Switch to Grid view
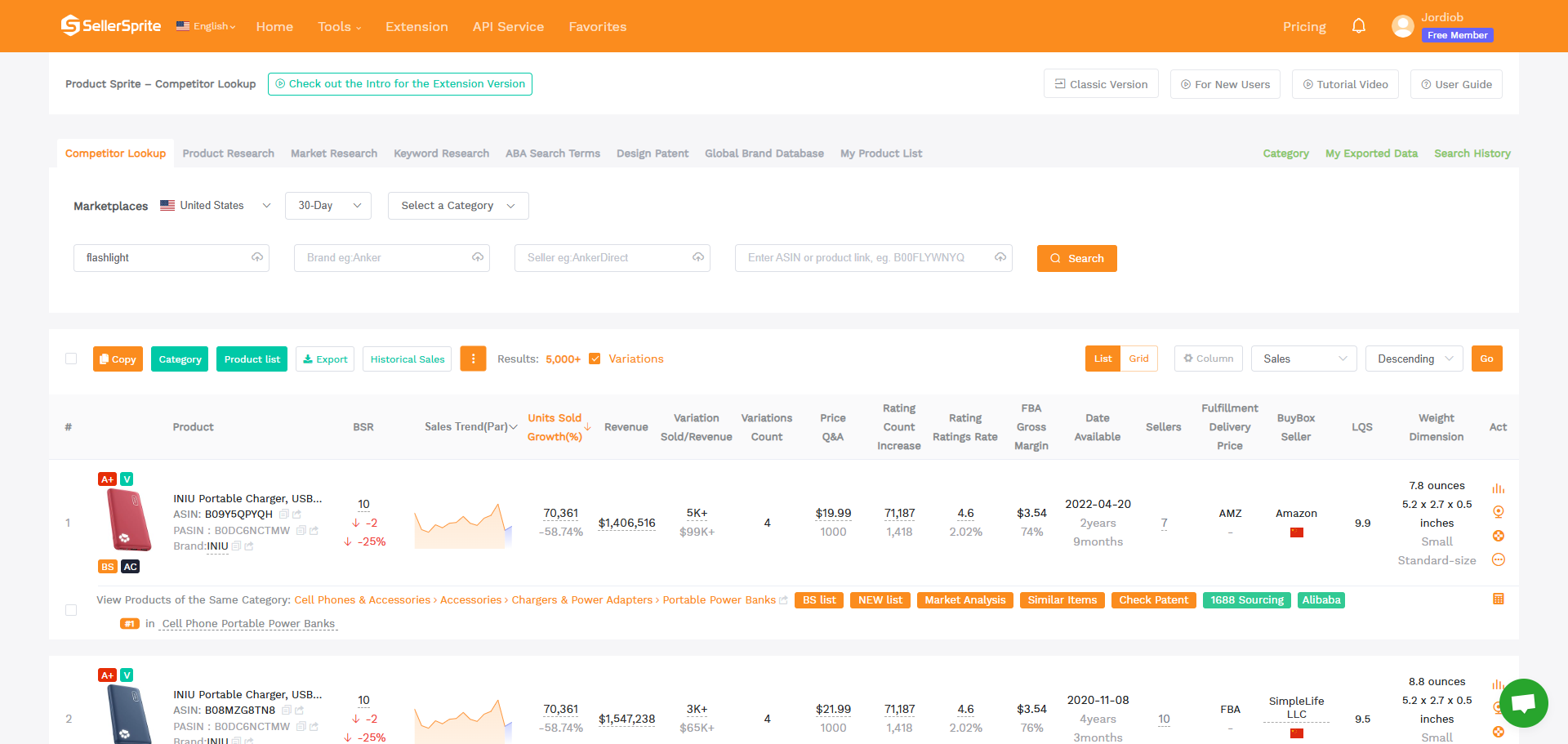The image size is (1568, 744). pos(1138,359)
